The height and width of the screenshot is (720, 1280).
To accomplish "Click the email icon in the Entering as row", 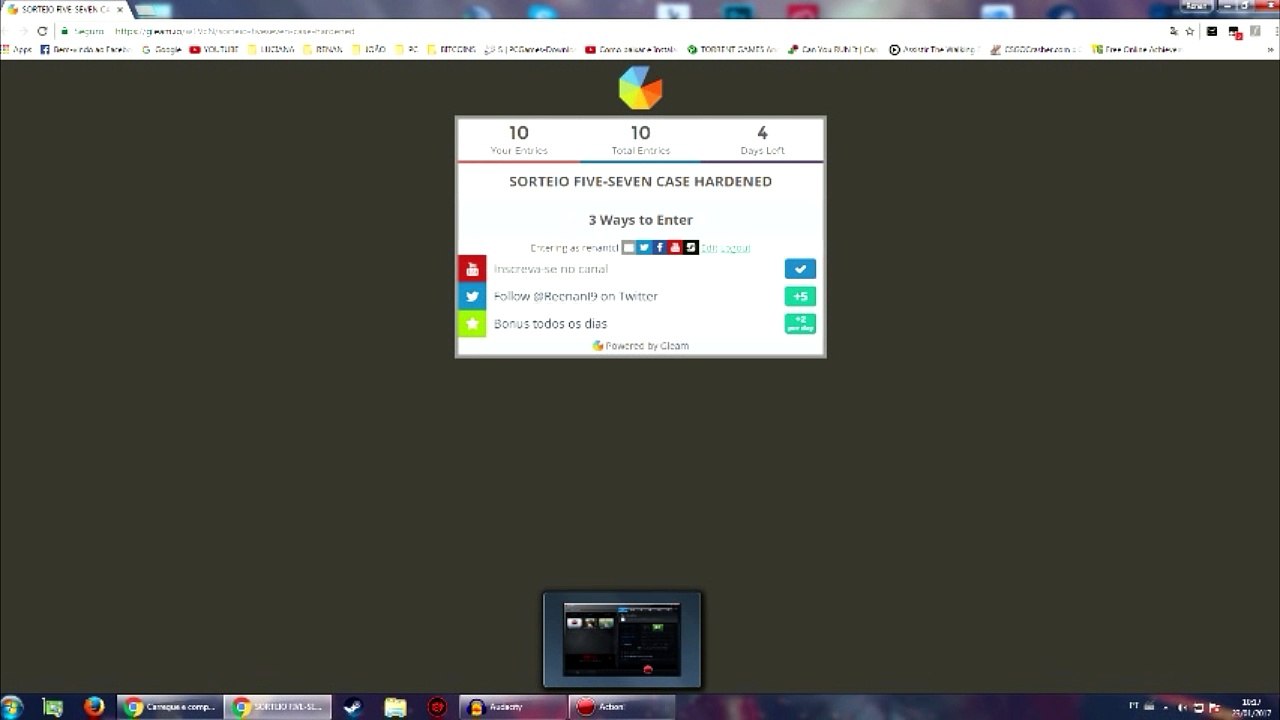I will click(628, 247).
